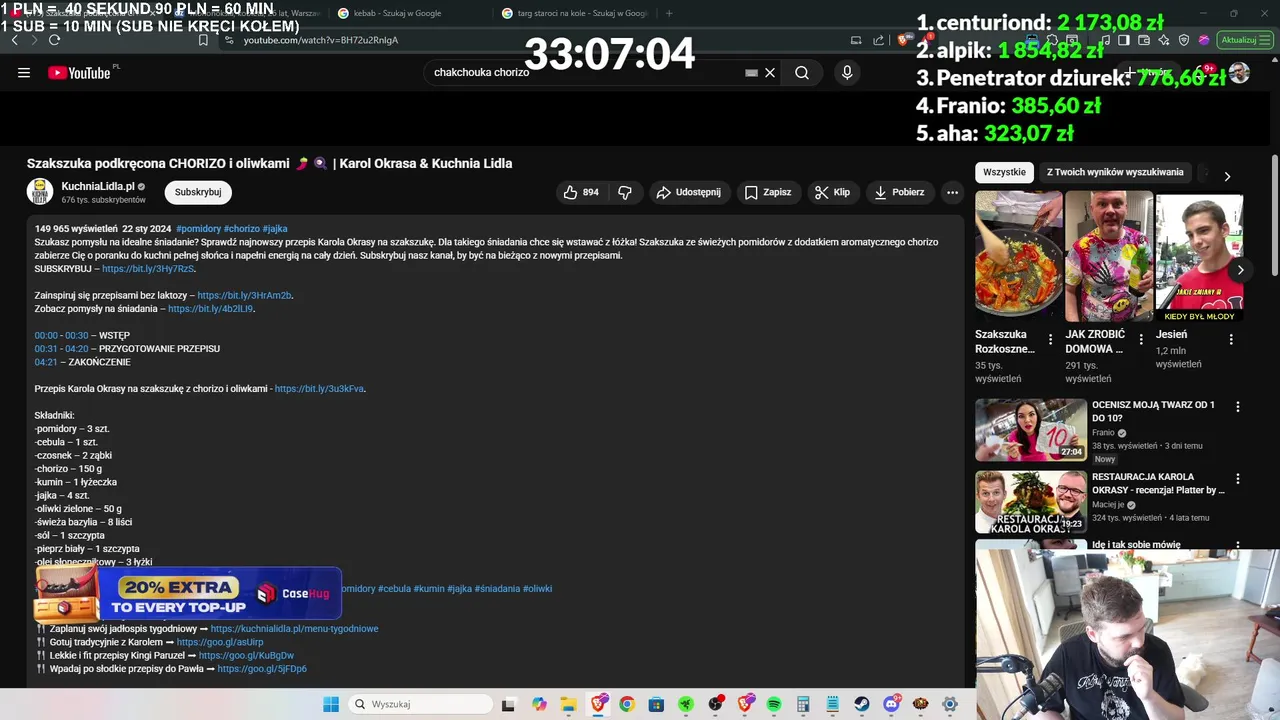This screenshot has height=720, width=1280.
Task: Start voice search with microphone
Action: (x=847, y=72)
